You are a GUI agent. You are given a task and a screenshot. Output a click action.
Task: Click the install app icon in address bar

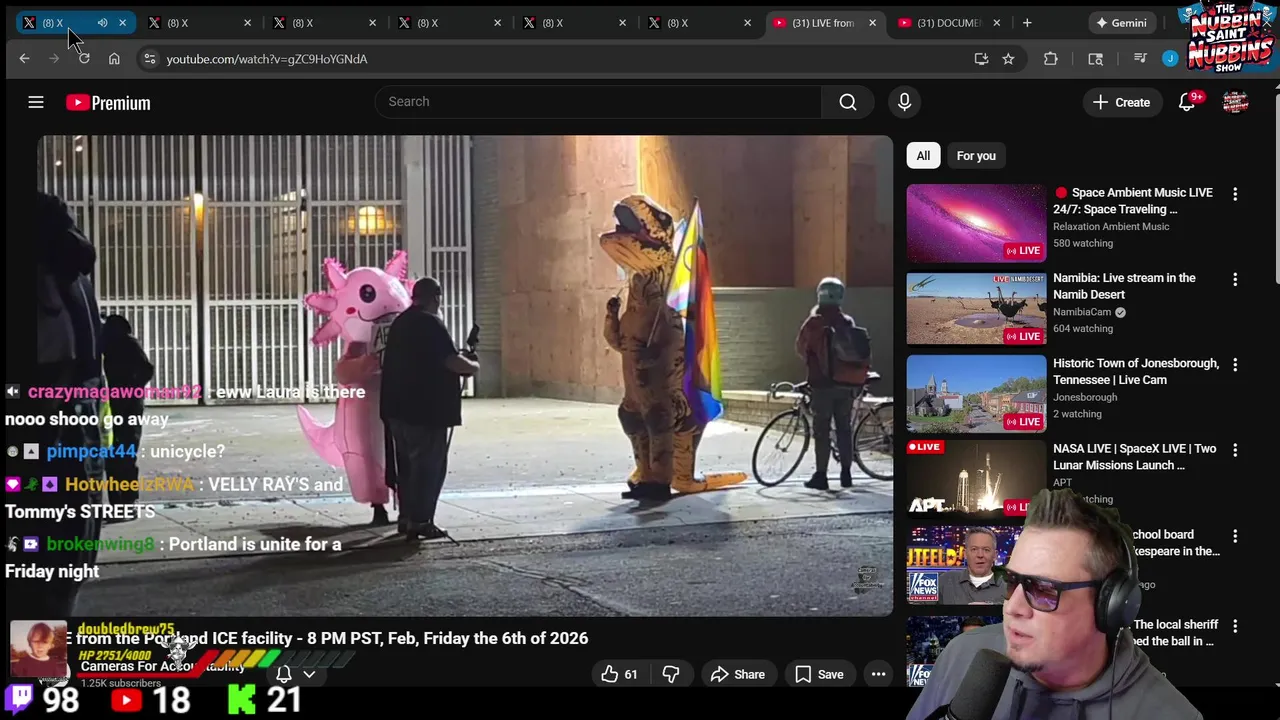[x=981, y=59]
